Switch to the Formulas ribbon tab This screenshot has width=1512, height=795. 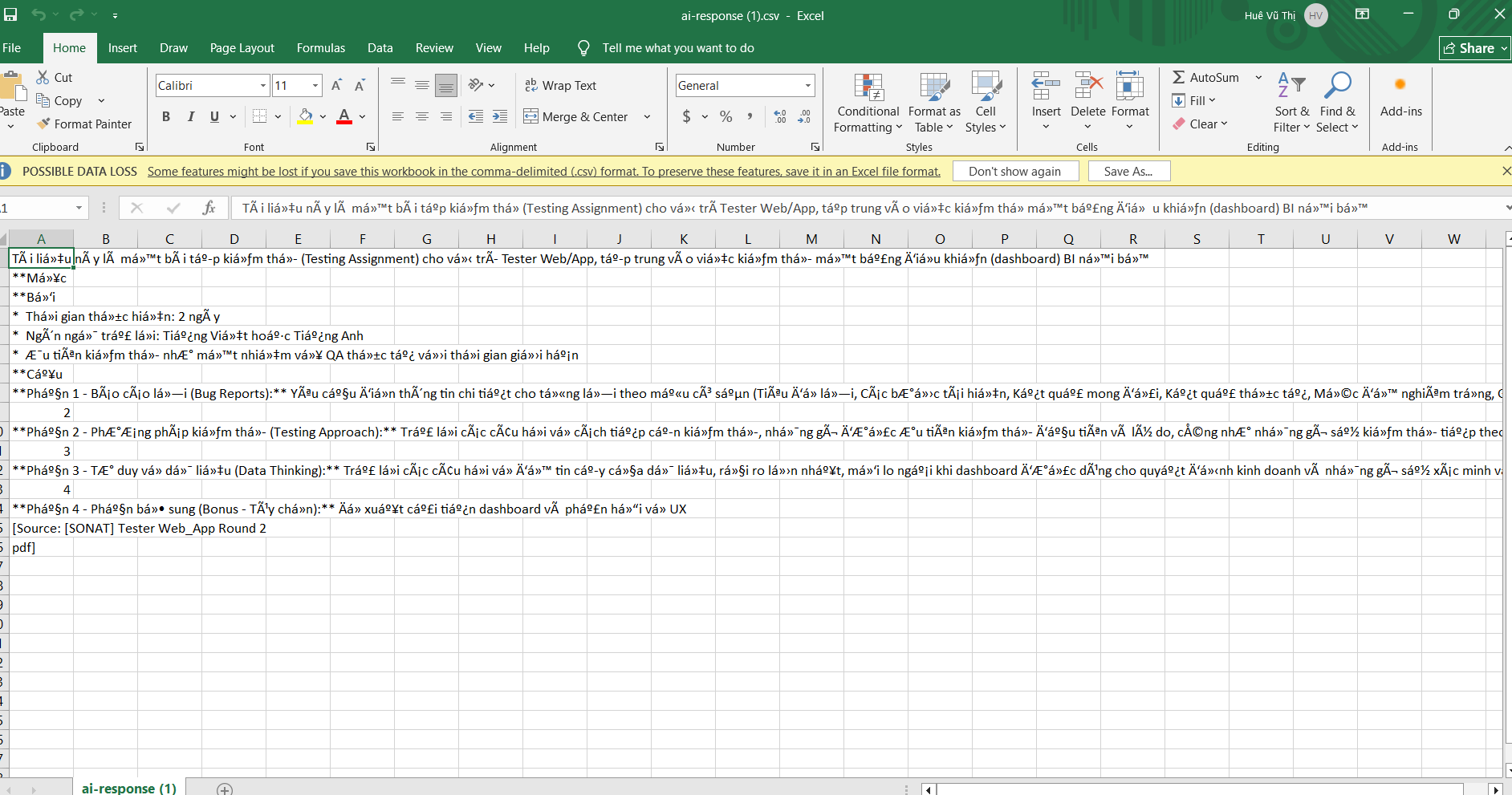320,48
